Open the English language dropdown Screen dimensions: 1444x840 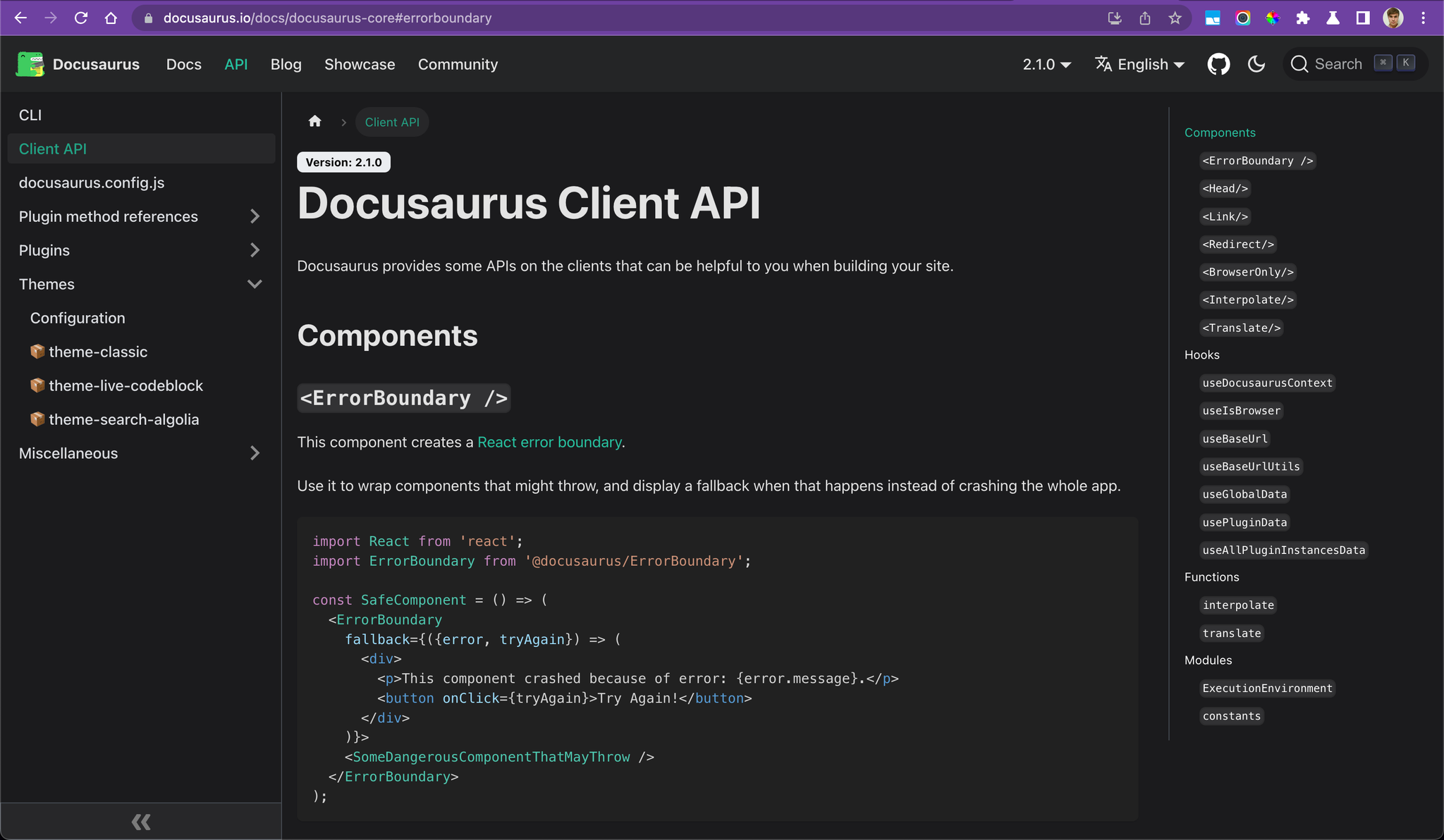1139,64
